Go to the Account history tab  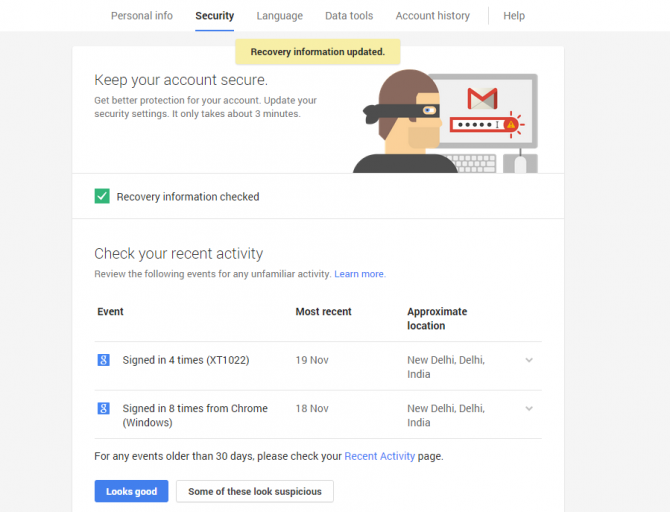(433, 16)
